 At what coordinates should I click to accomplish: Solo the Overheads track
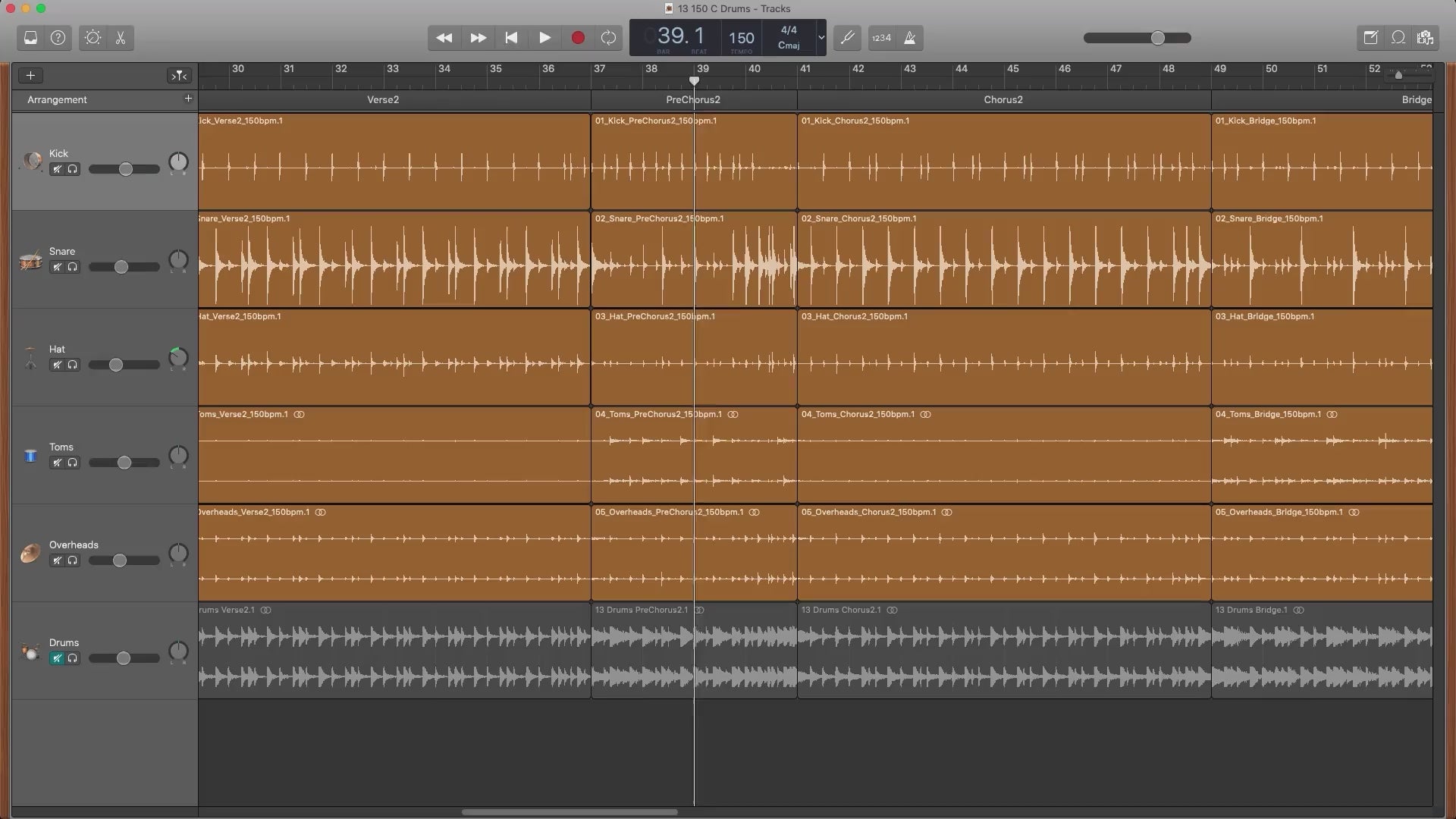73,560
